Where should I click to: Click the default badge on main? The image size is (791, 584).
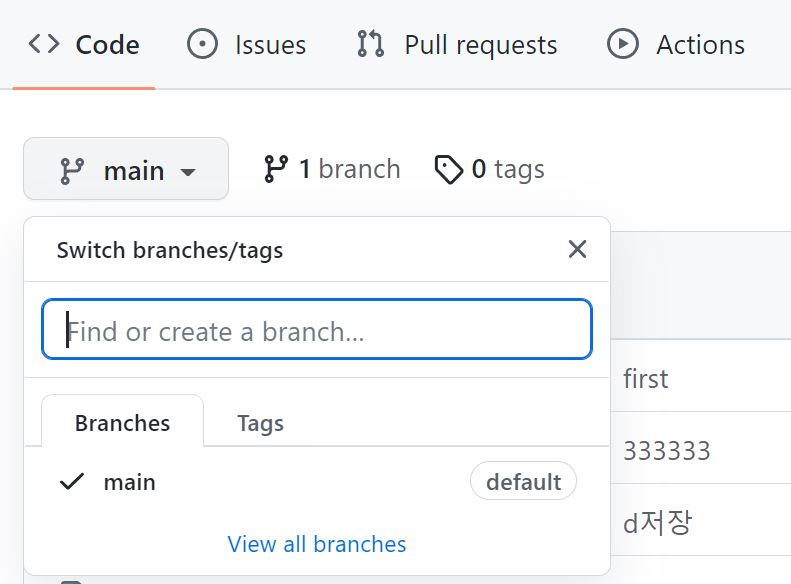524,481
